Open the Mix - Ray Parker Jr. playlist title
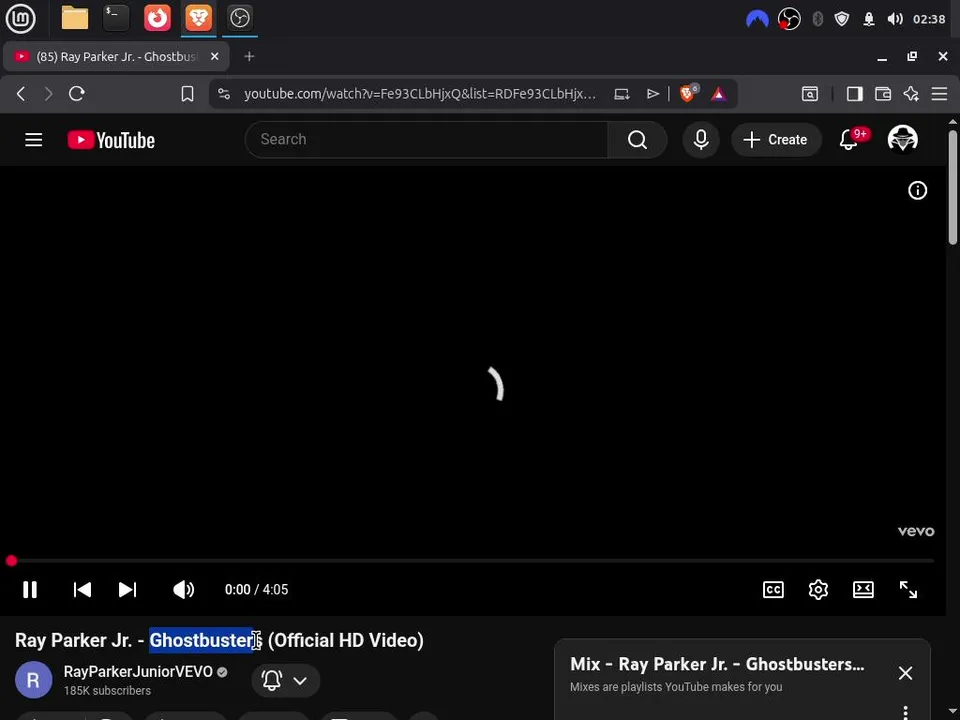Image resolution: width=960 pixels, height=720 pixels. 717,664
